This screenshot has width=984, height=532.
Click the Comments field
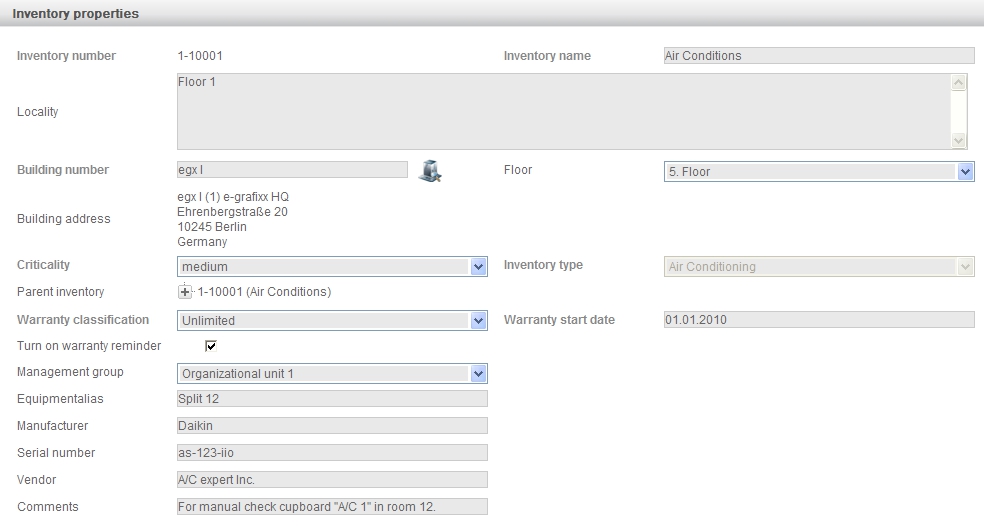pyautogui.click(x=332, y=506)
